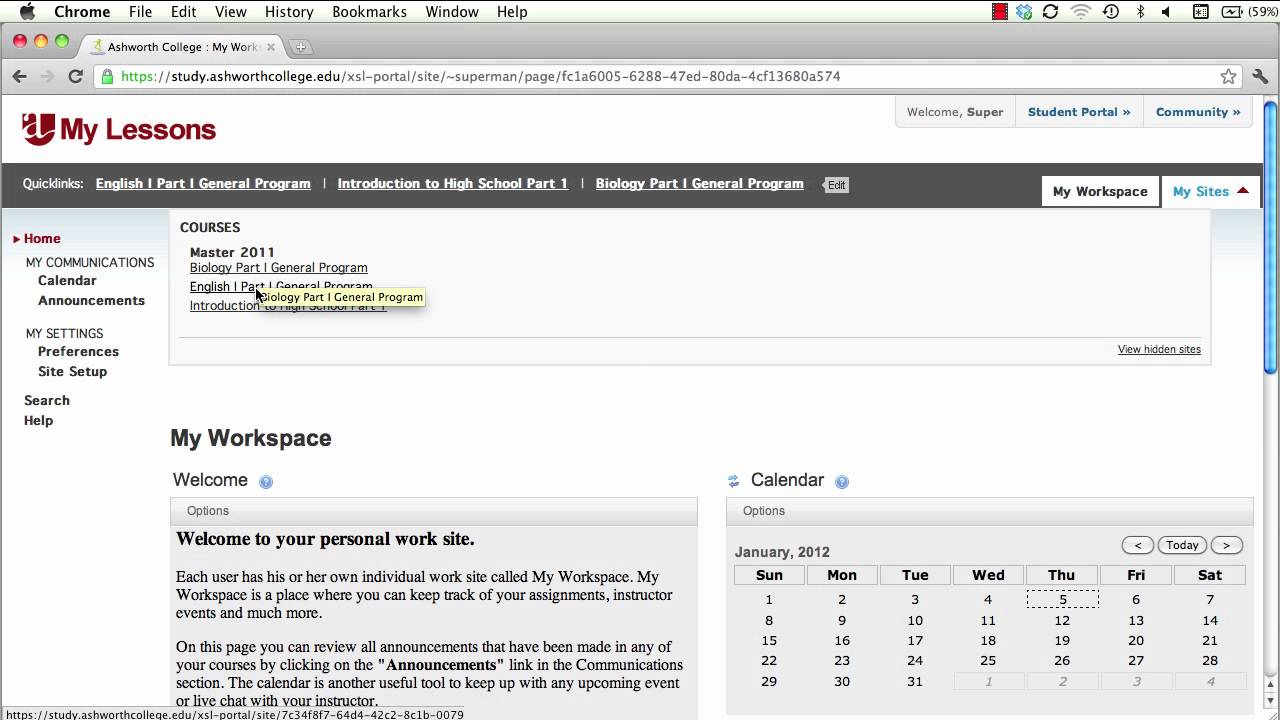Screen dimensions: 1280x720
Task: Open Site Setup in the sidebar
Action: tap(72, 372)
